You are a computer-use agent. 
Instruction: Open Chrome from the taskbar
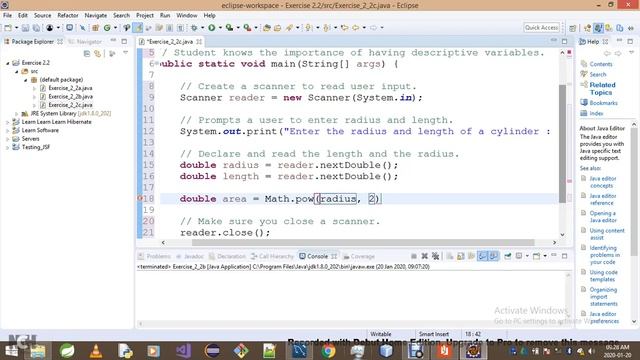coord(328,351)
